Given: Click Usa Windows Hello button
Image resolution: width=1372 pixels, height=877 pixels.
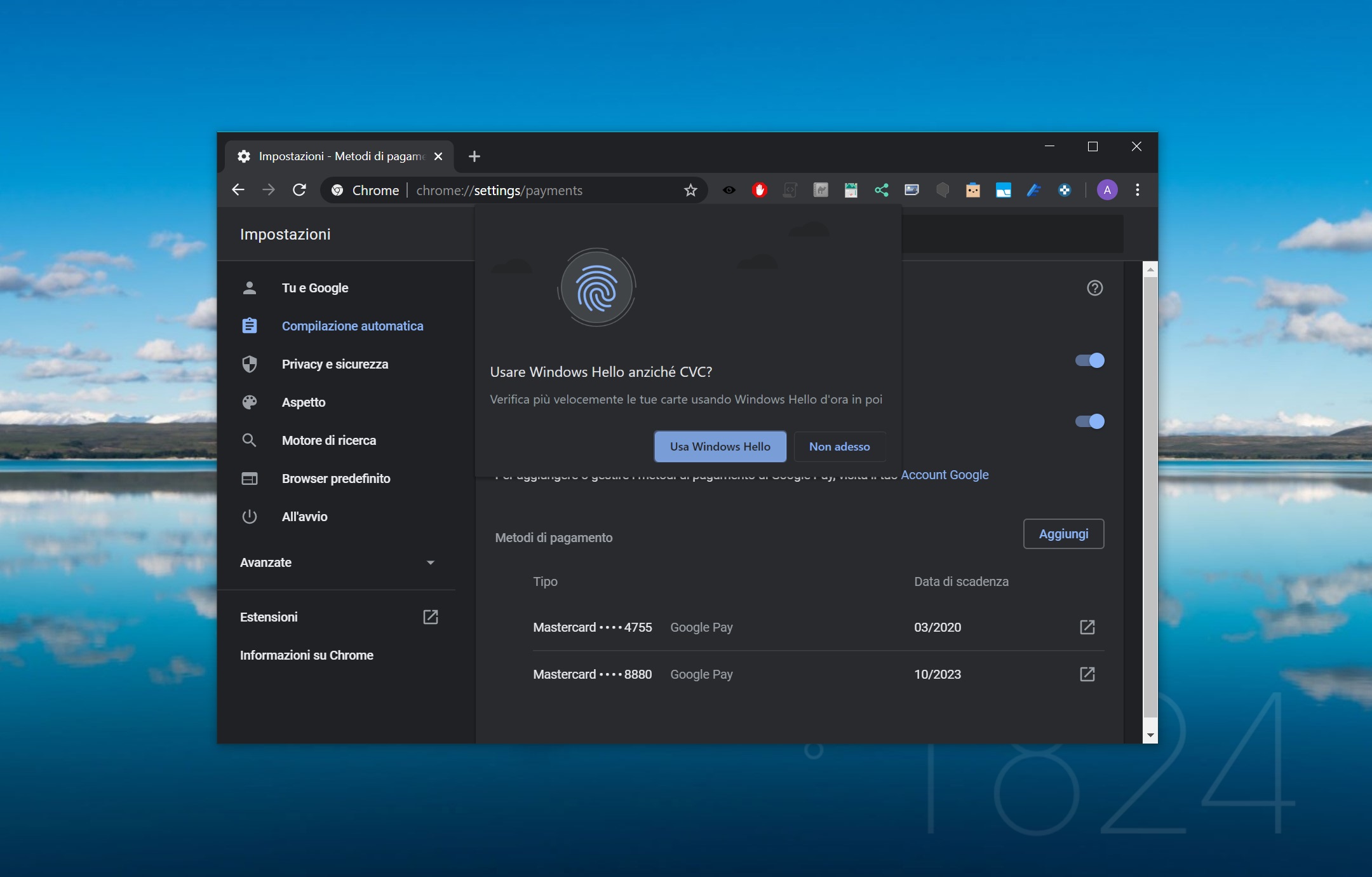Looking at the screenshot, I should point(720,447).
